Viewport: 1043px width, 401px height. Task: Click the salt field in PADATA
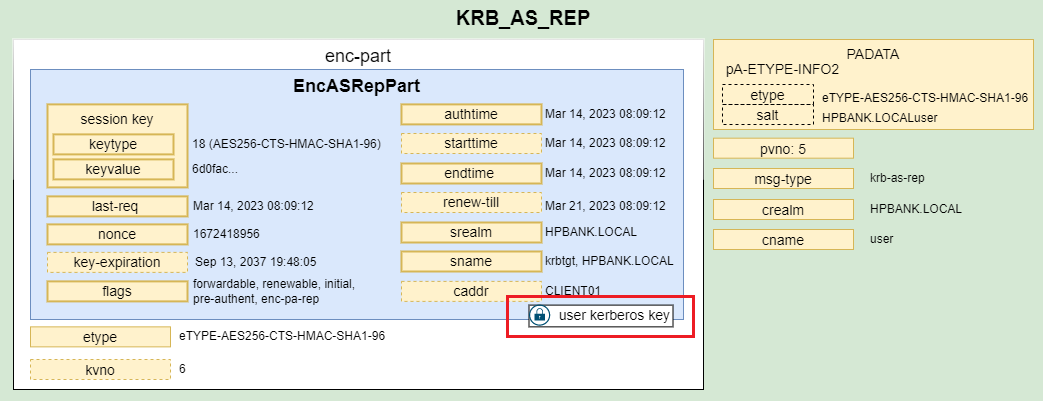pos(767,117)
